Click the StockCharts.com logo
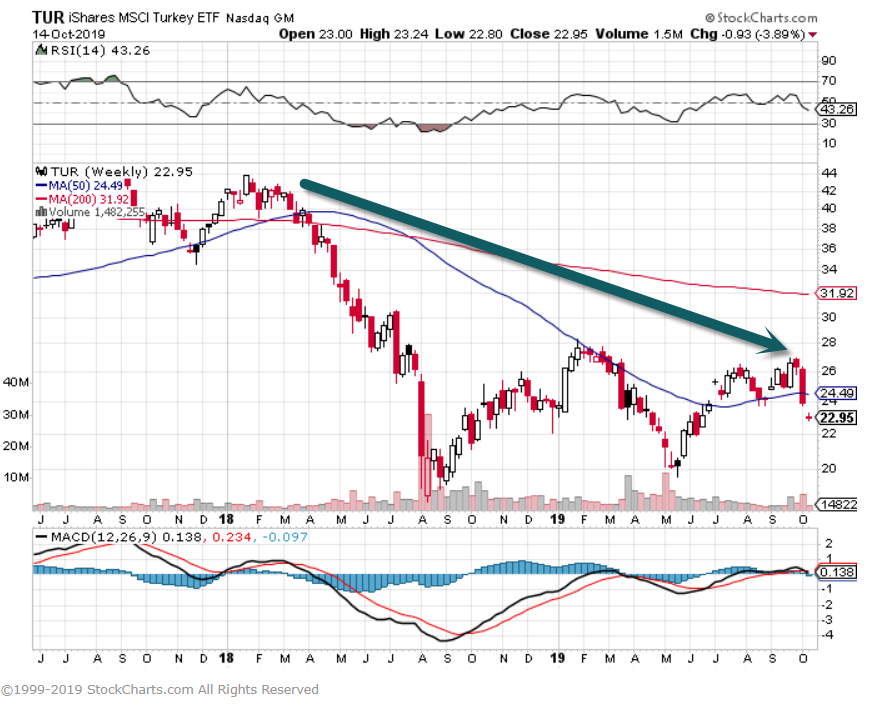 (x=761, y=18)
